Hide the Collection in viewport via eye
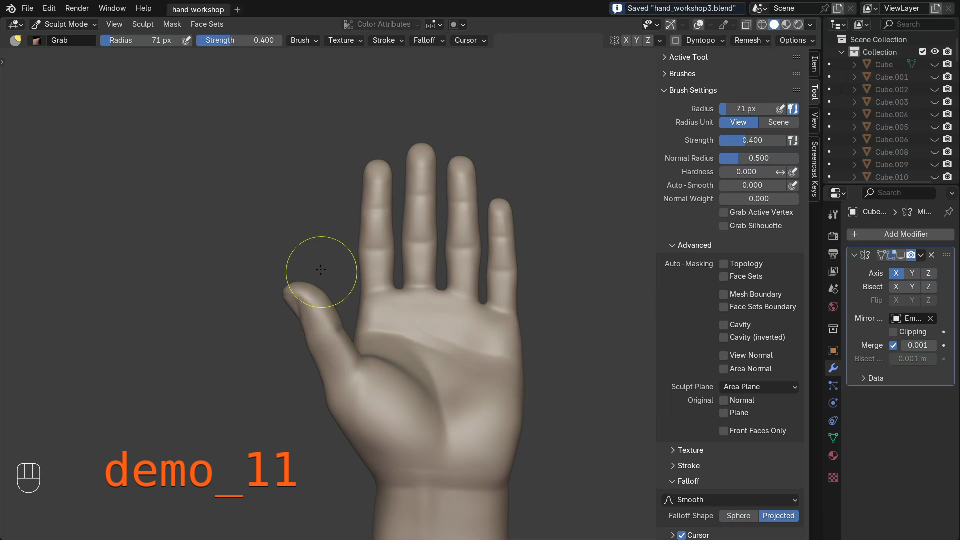 pos(935,52)
